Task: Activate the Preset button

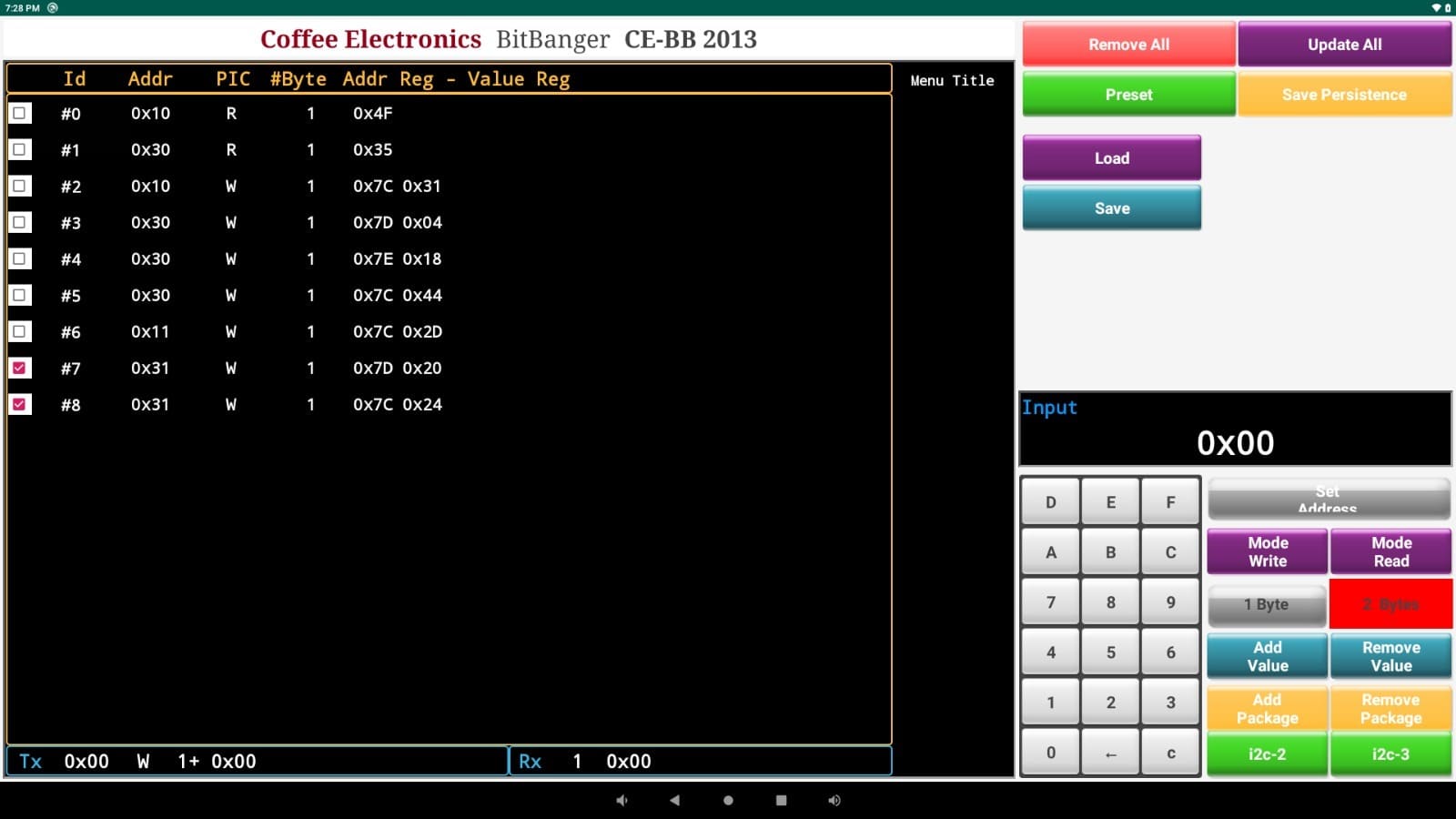Action: [x=1128, y=94]
